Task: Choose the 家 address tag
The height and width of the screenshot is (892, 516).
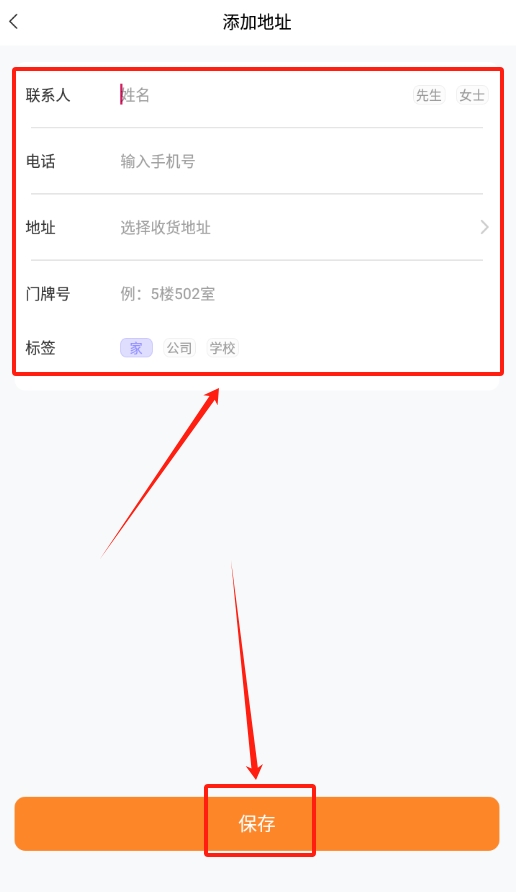Action: (136, 348)
